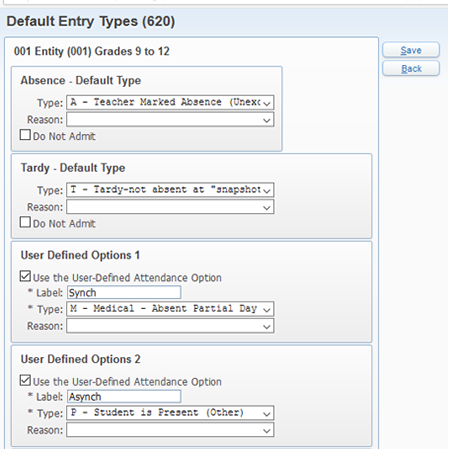Screen dimensions: 450x449
Task: Check Do Not Admit under Tardy
Action: tap(25, 222)
